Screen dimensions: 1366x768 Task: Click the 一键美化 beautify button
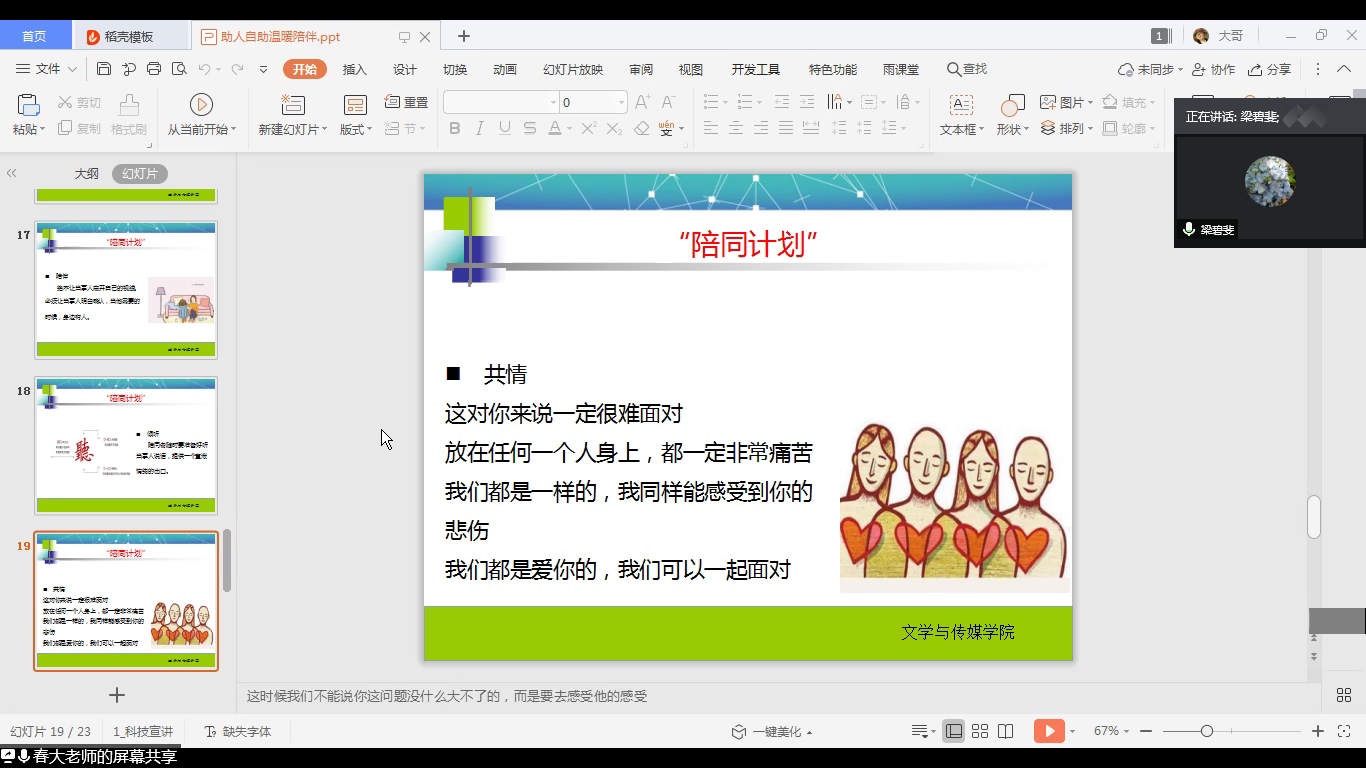coord(771,731)
